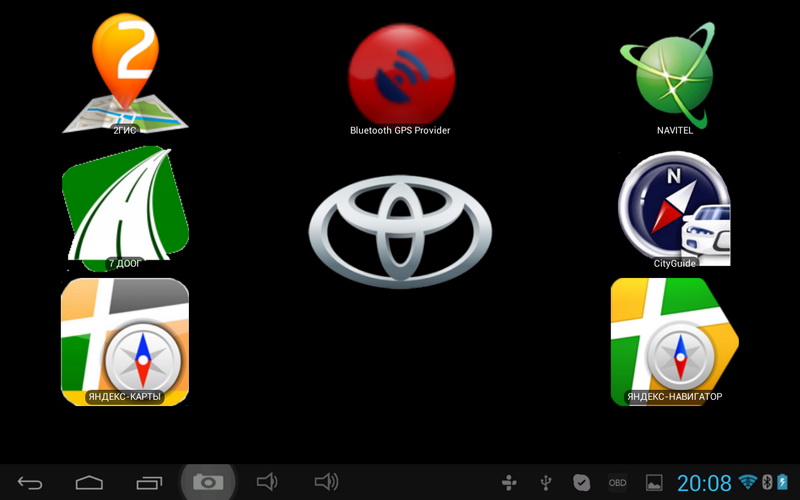Screen dimensions: 800x500
Task: Open the Wi-Fi status indicator
Action: pos(748,483)
